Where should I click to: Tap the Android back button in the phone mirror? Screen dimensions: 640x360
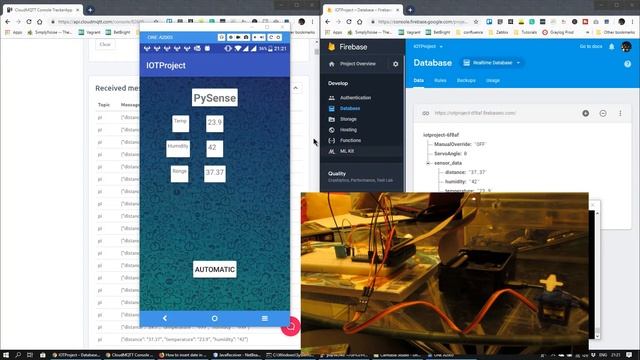[165, 318]
